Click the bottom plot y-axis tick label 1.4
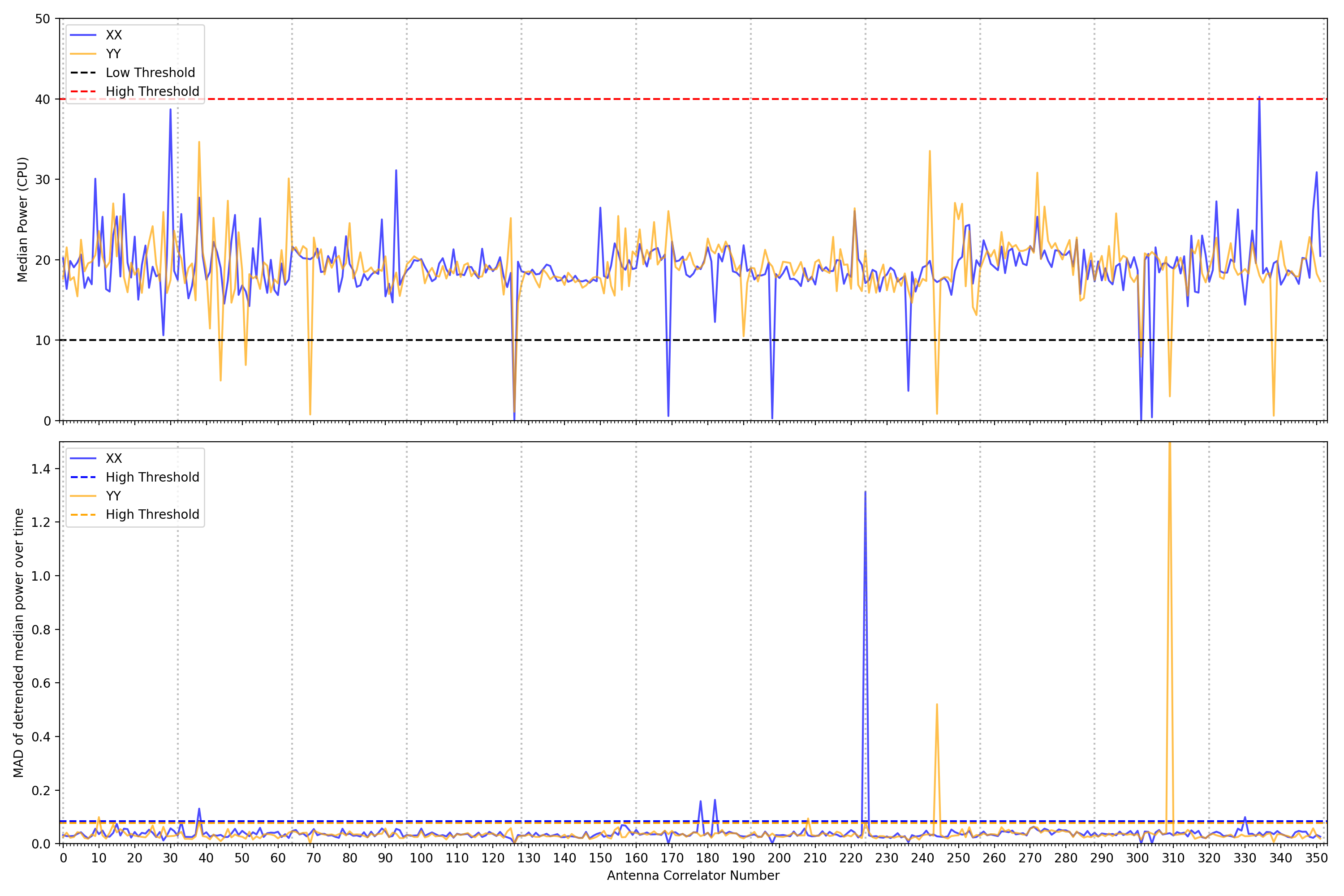The image size is (1344, 896). tap(41, 469)
